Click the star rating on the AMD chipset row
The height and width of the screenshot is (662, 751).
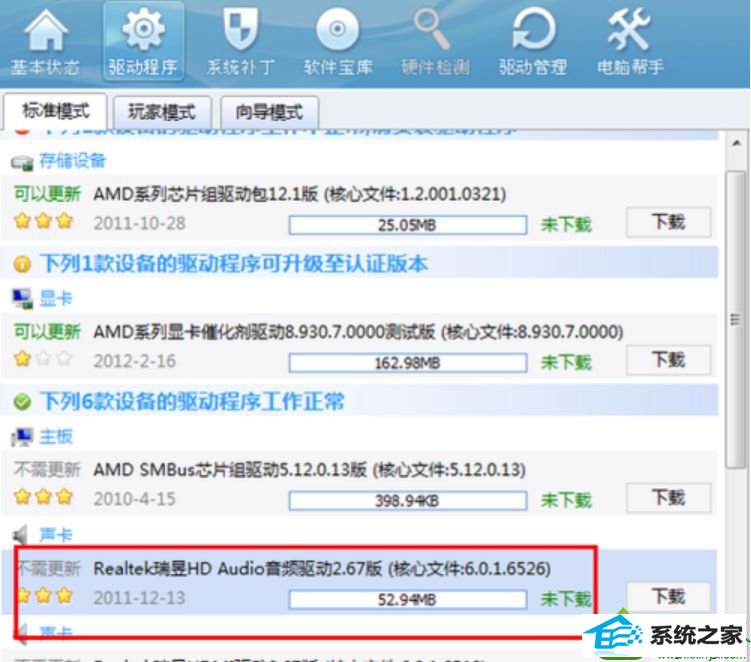tap(43, 221)
